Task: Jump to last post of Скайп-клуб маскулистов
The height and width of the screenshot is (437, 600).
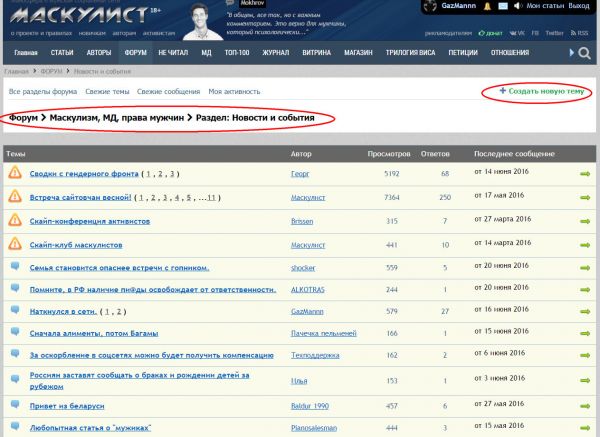Action: click(x=585, y=243)
